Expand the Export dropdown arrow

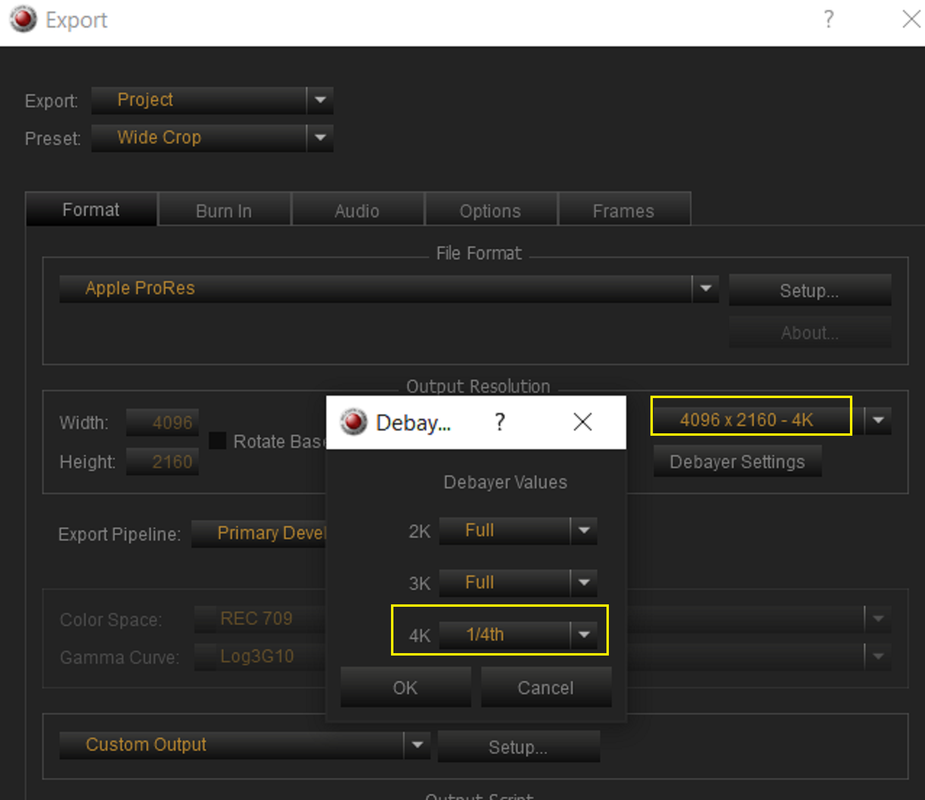[x=320, y=100]
